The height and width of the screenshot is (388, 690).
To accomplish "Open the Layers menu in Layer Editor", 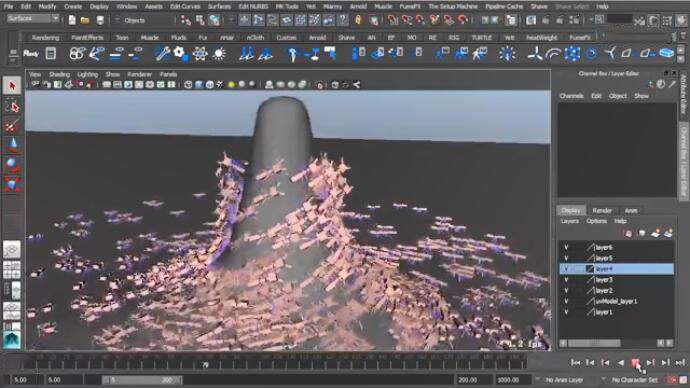I will click(x=569, y=221).
